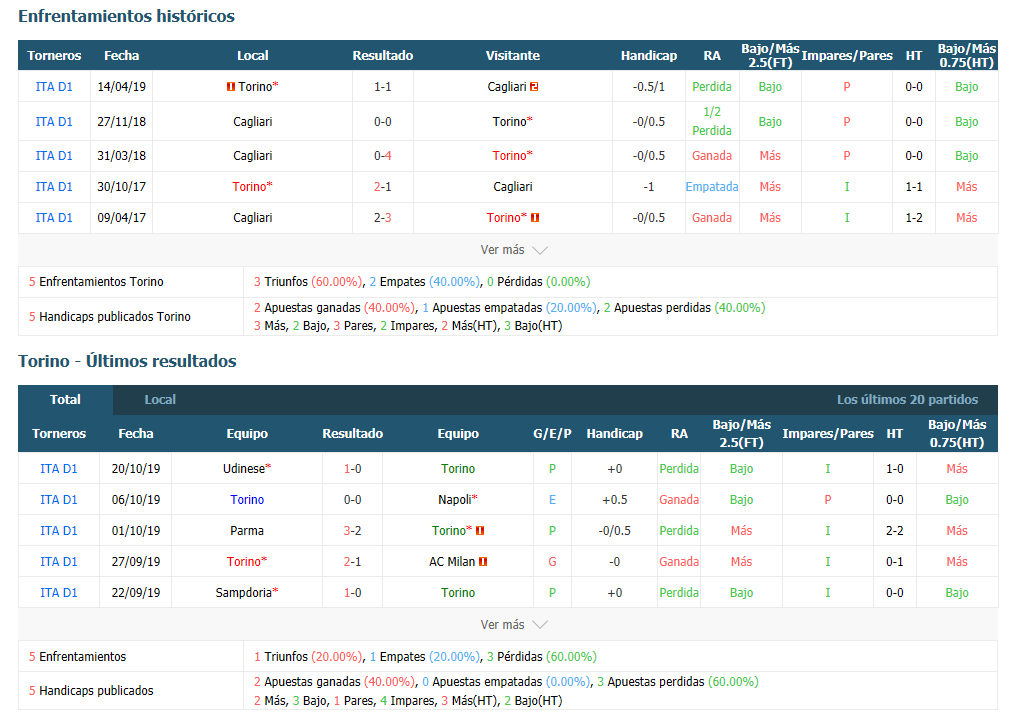
Task: Click Empatada RA value on 30/10/17
Action: [712, 187]
